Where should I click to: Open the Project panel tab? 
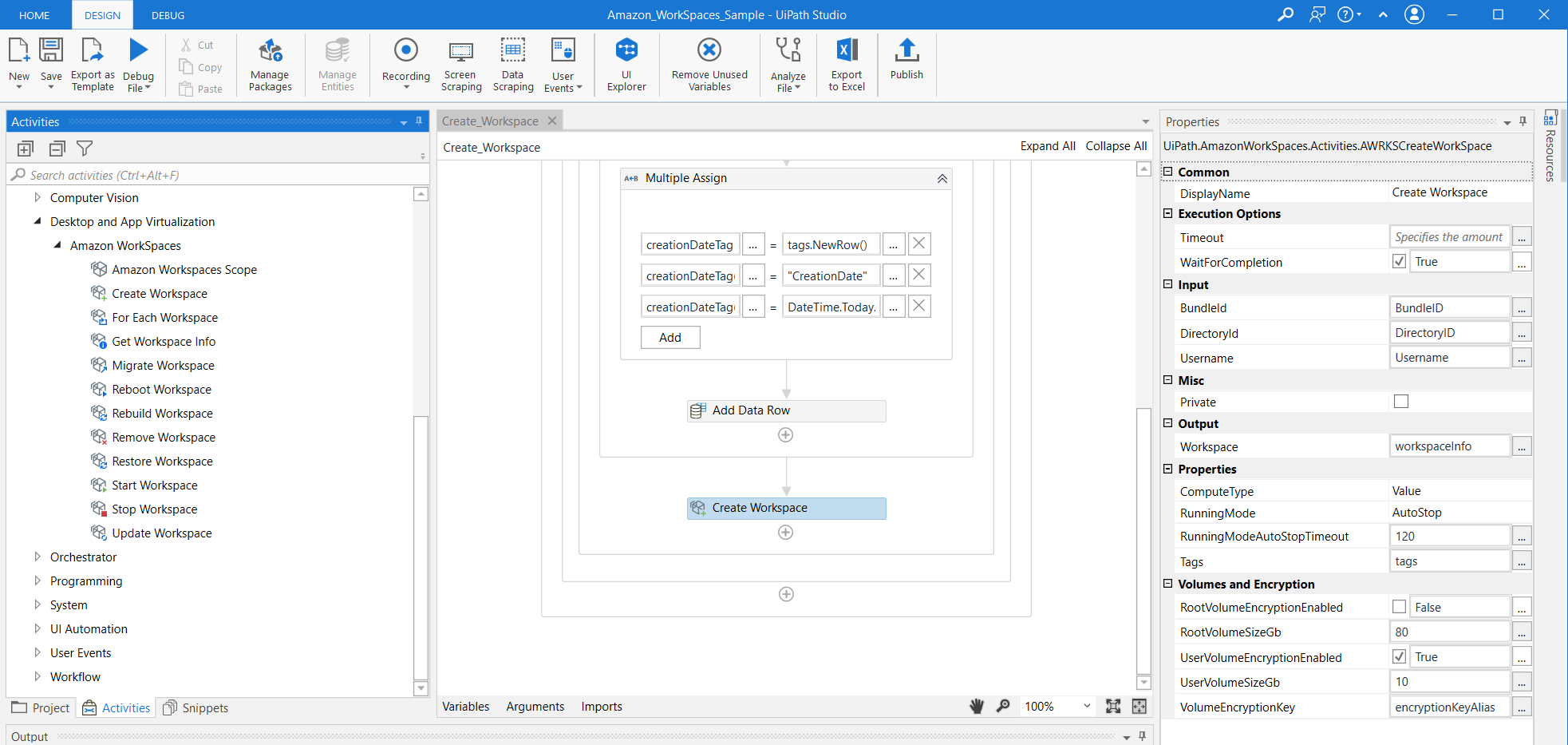pyautogui.click(x=41, y=707)
